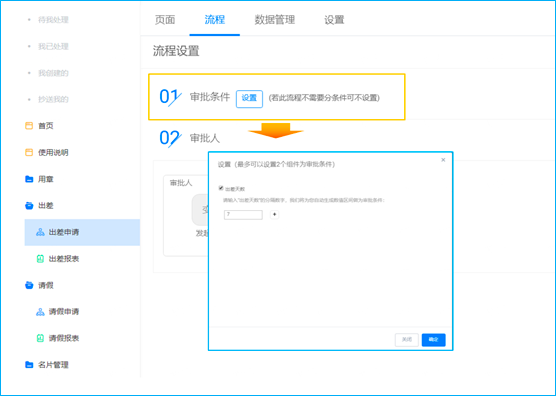The height and width of the screenshot is (396, 556).
Task: Click the 首页 page icon
Action: coord(29,126)
